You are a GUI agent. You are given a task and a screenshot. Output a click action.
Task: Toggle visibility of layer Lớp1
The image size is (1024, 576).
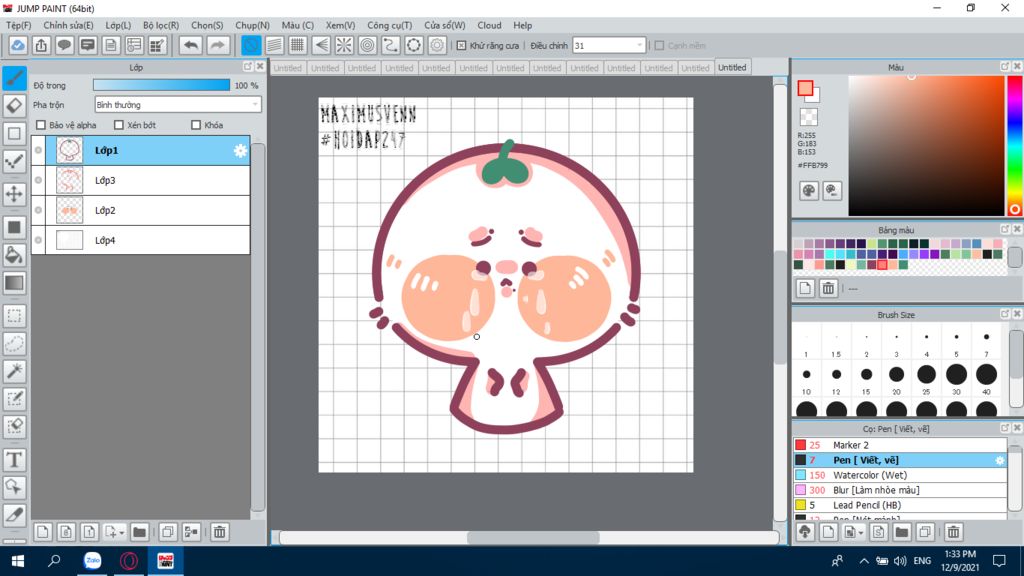click(x=39, y=150)
